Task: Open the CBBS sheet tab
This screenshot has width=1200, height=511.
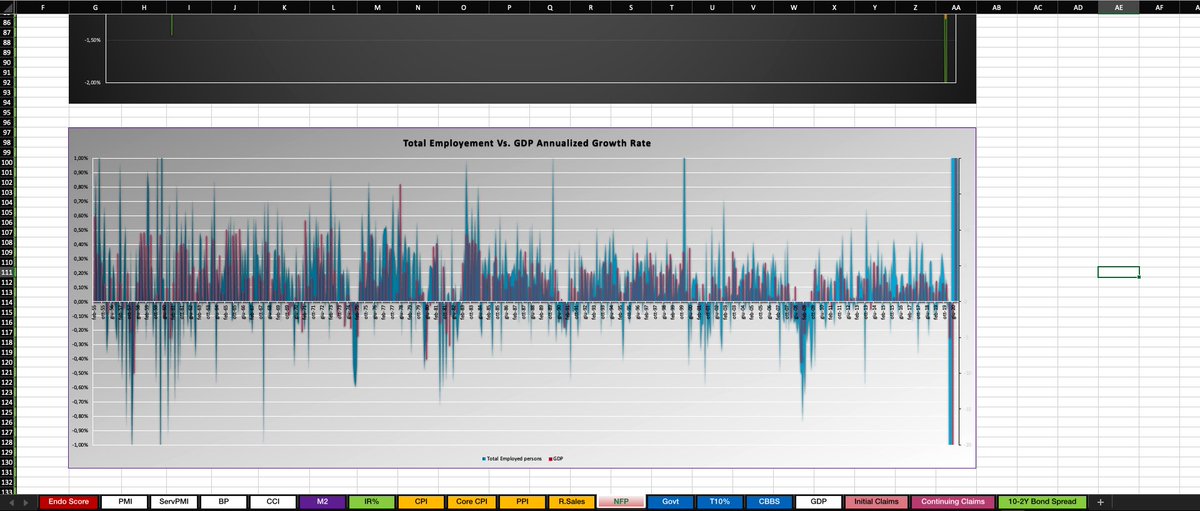Action: tap(769, 501)
